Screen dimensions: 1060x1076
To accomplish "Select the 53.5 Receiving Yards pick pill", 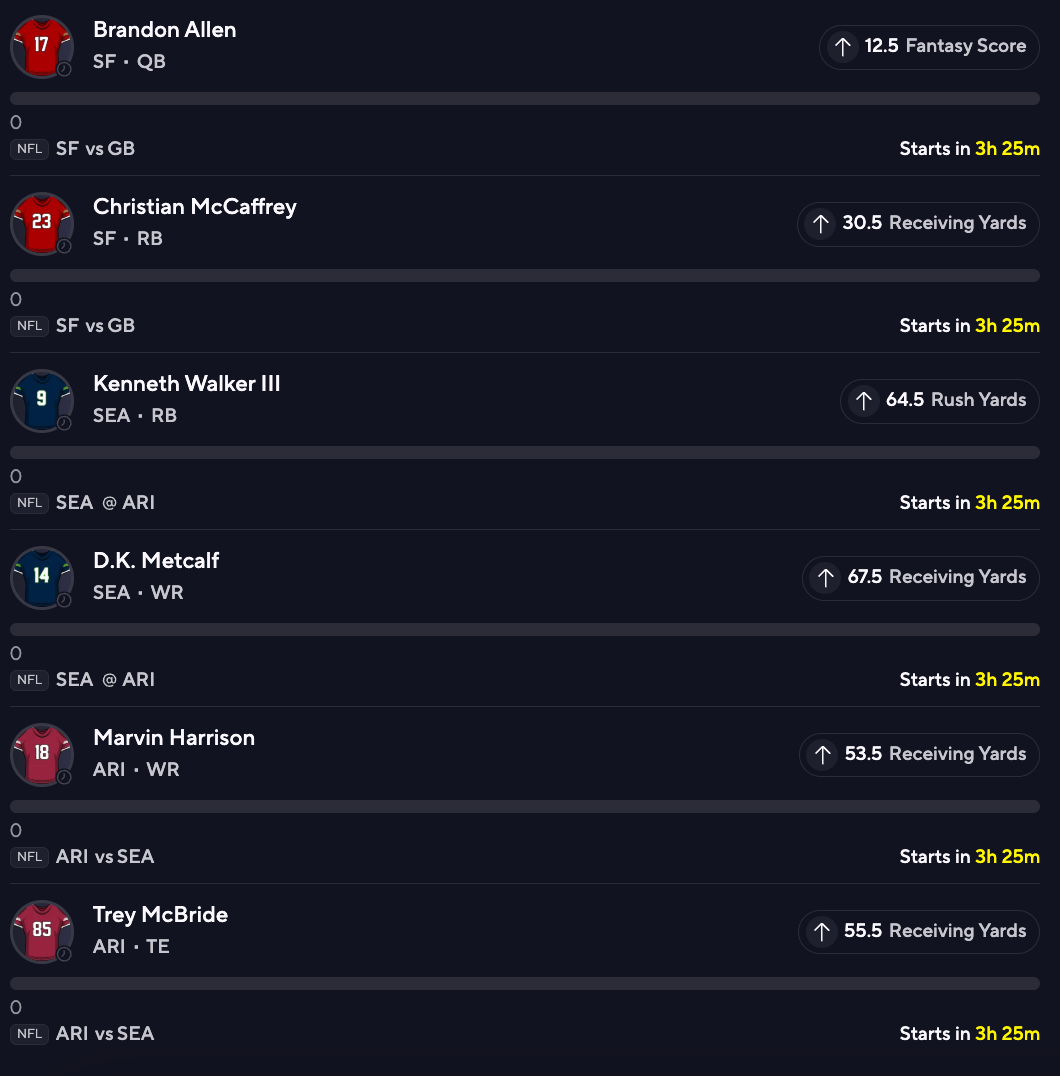I will (919, 755).
